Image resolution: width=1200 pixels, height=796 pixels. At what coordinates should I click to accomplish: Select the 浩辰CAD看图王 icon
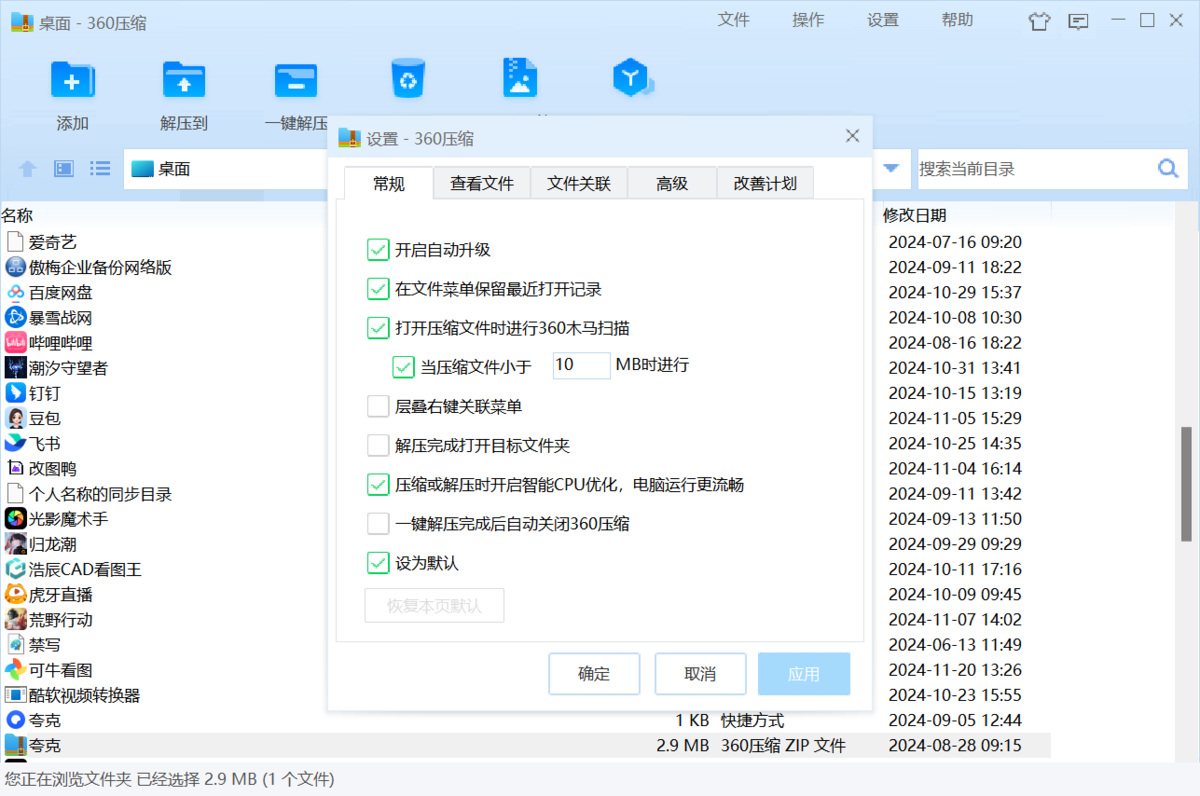tap(15, 569)
